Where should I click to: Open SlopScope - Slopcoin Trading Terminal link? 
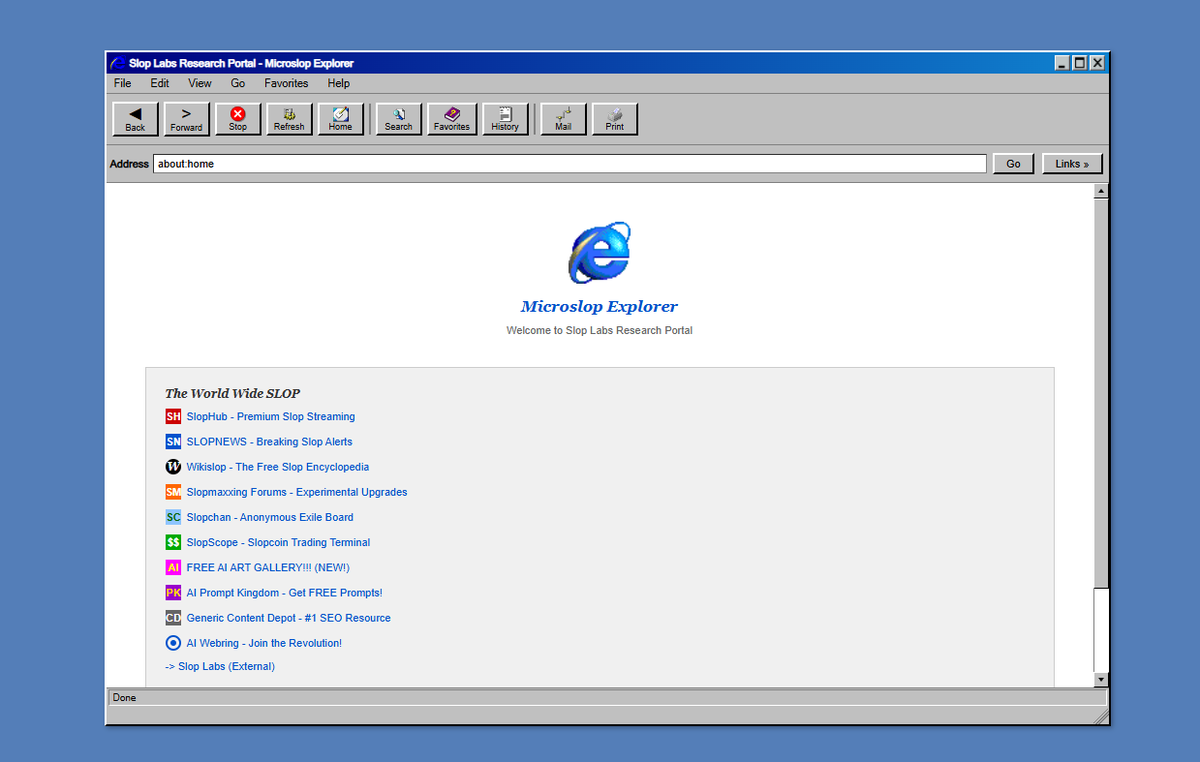(278, 542)
